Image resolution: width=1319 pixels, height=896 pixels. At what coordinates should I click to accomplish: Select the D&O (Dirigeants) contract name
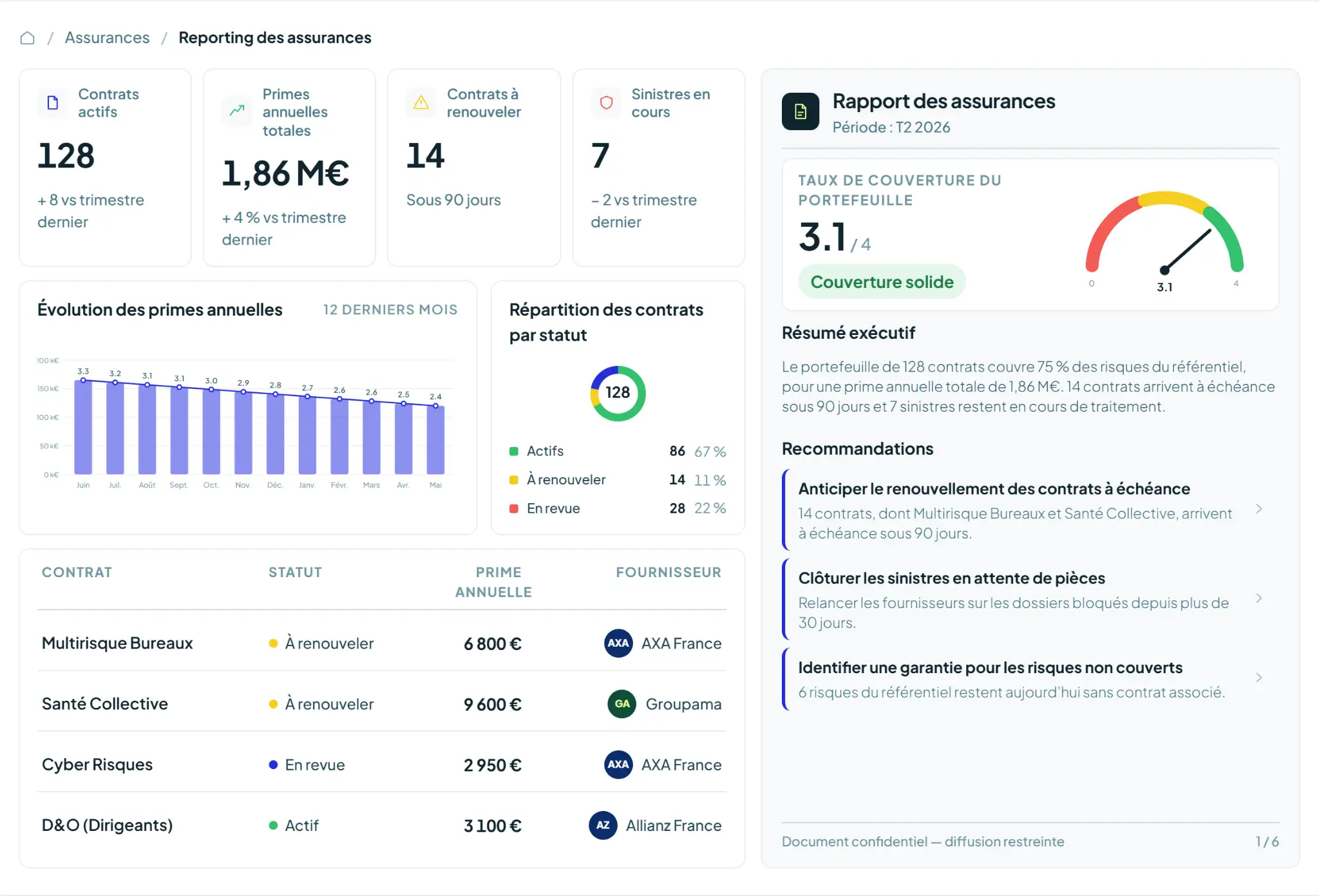click(x=108, y=825)
